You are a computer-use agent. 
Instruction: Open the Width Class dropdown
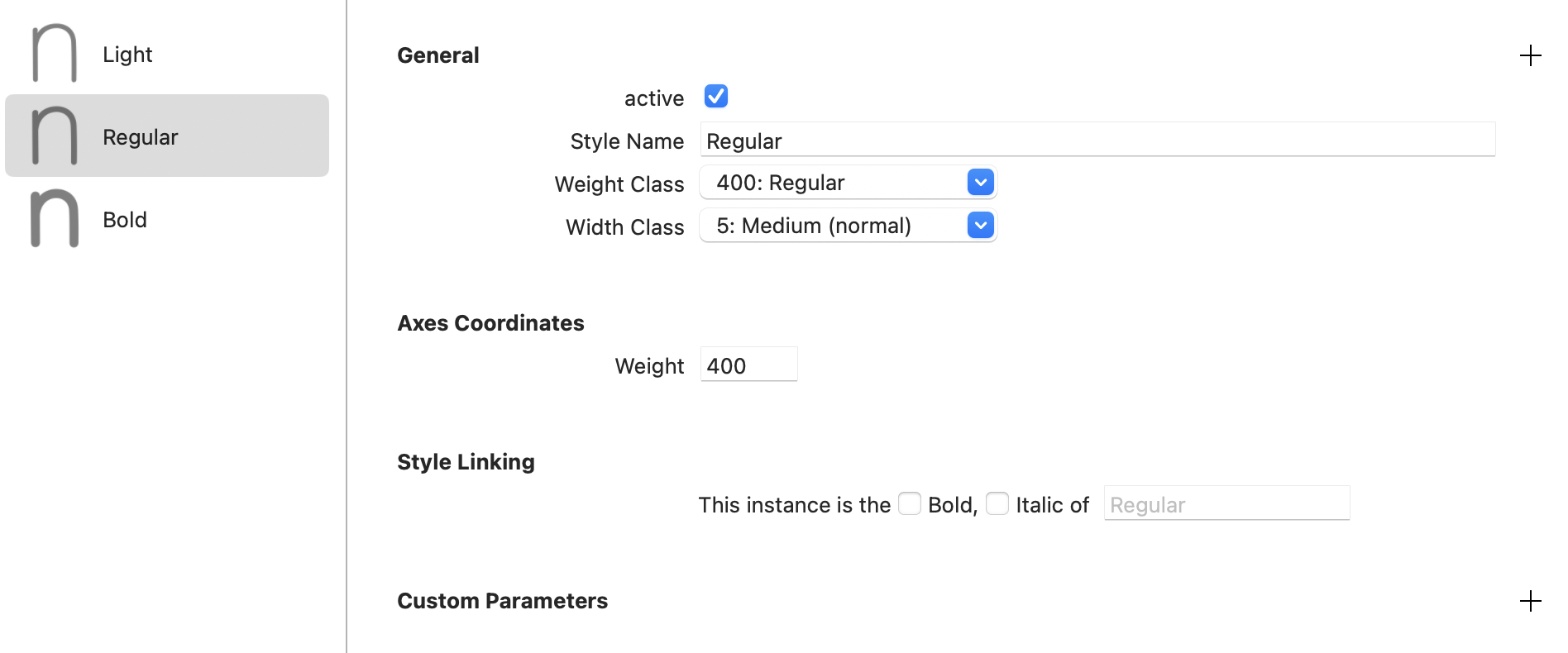click(848, 226)
